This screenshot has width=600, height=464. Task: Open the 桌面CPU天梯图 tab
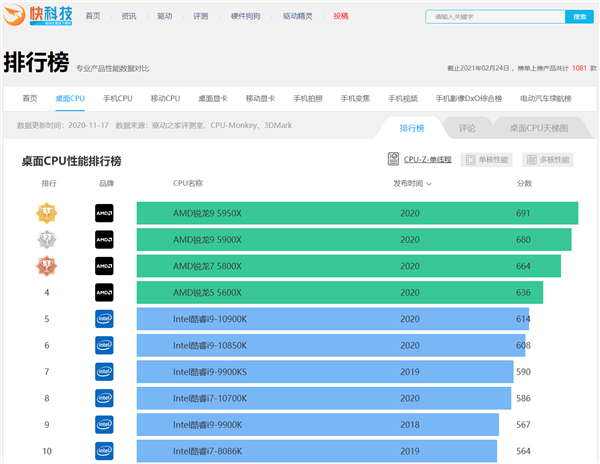coord(538,129)
